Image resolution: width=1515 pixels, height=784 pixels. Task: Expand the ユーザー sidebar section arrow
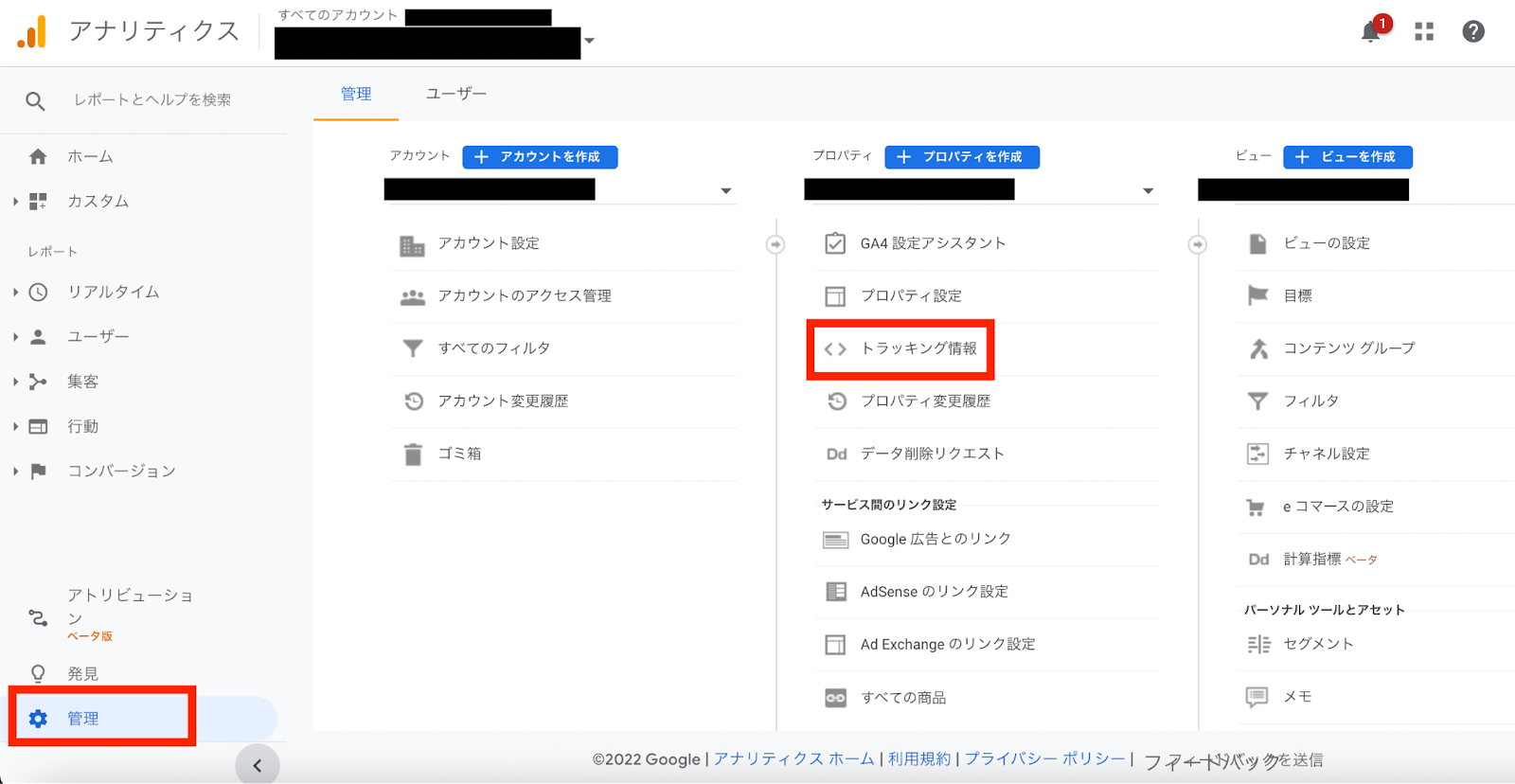(15, 336)
